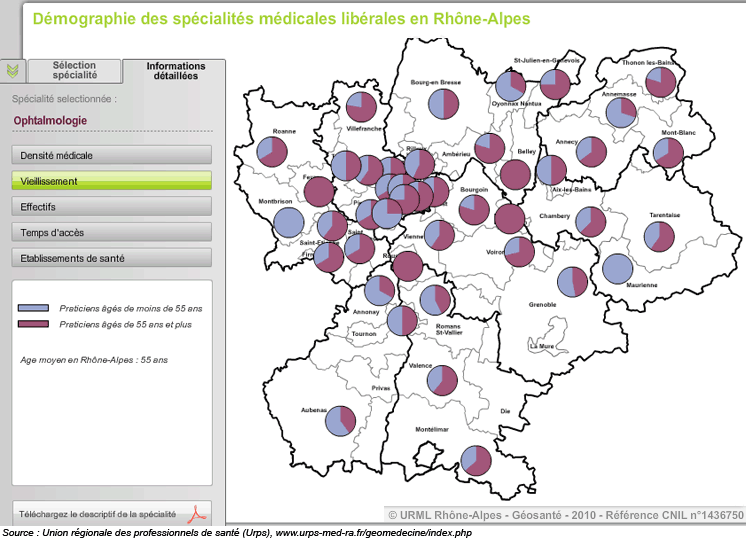Click the Annecy pie chart
Viewport: 746px width, 540px height.
pyautogui.click(x=591, y=152)
